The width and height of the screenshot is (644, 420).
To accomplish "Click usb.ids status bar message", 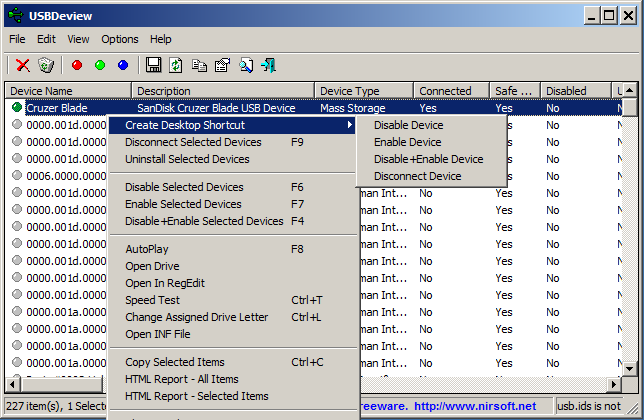I will [x=589, y=406].
